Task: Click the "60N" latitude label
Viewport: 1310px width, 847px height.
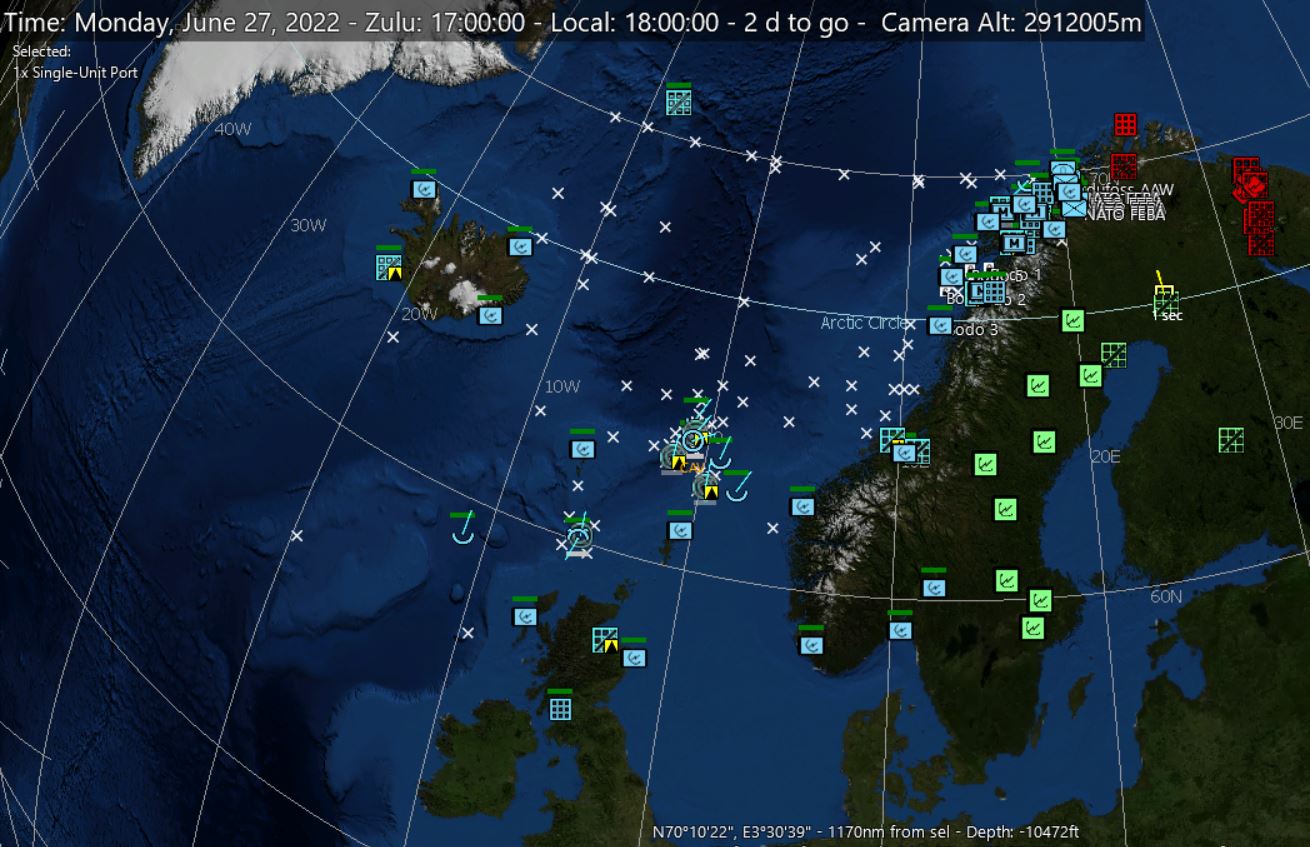Action: point(1166,597)
